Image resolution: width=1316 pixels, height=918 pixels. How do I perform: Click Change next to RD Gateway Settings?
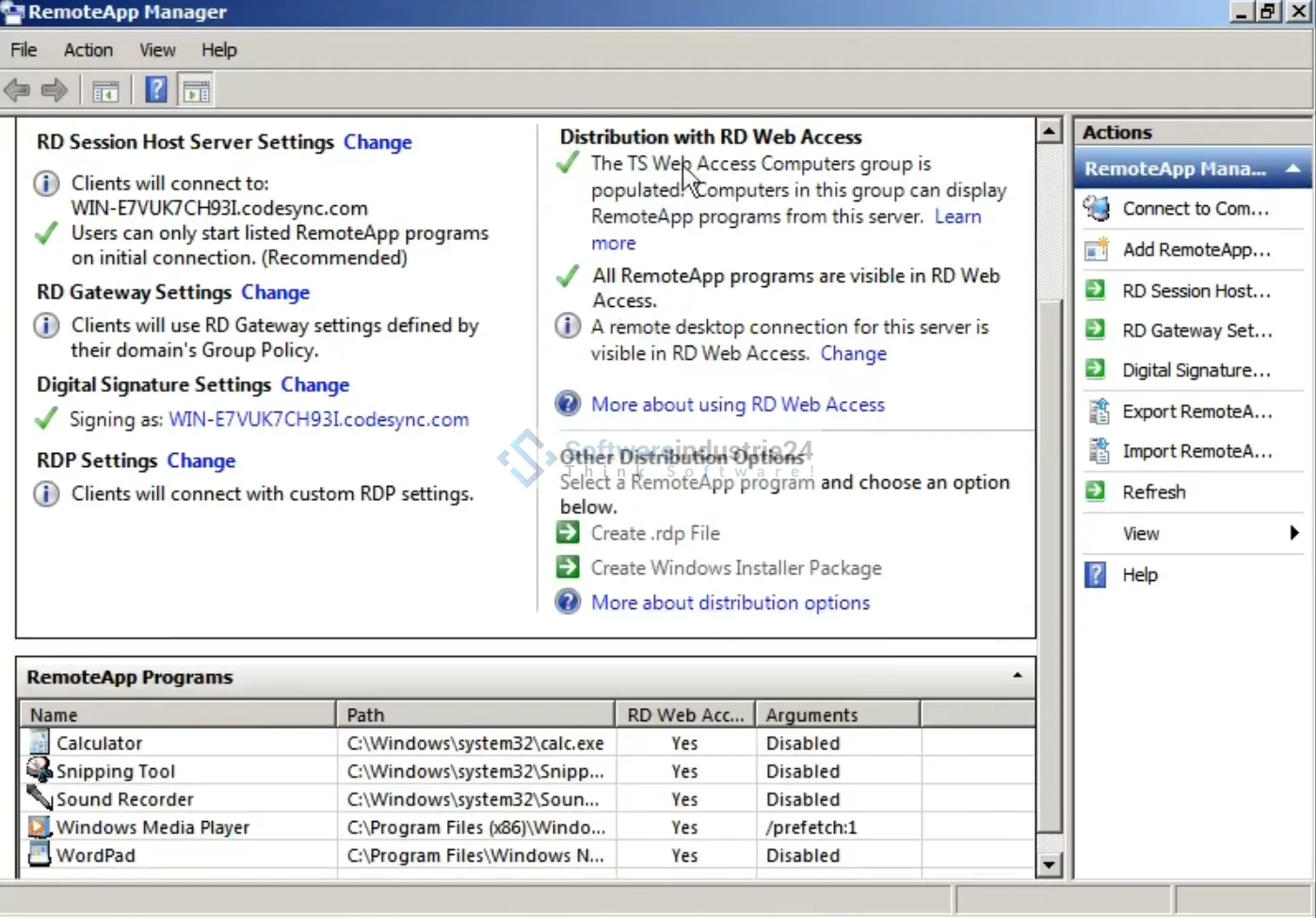[x=275, y=292]
